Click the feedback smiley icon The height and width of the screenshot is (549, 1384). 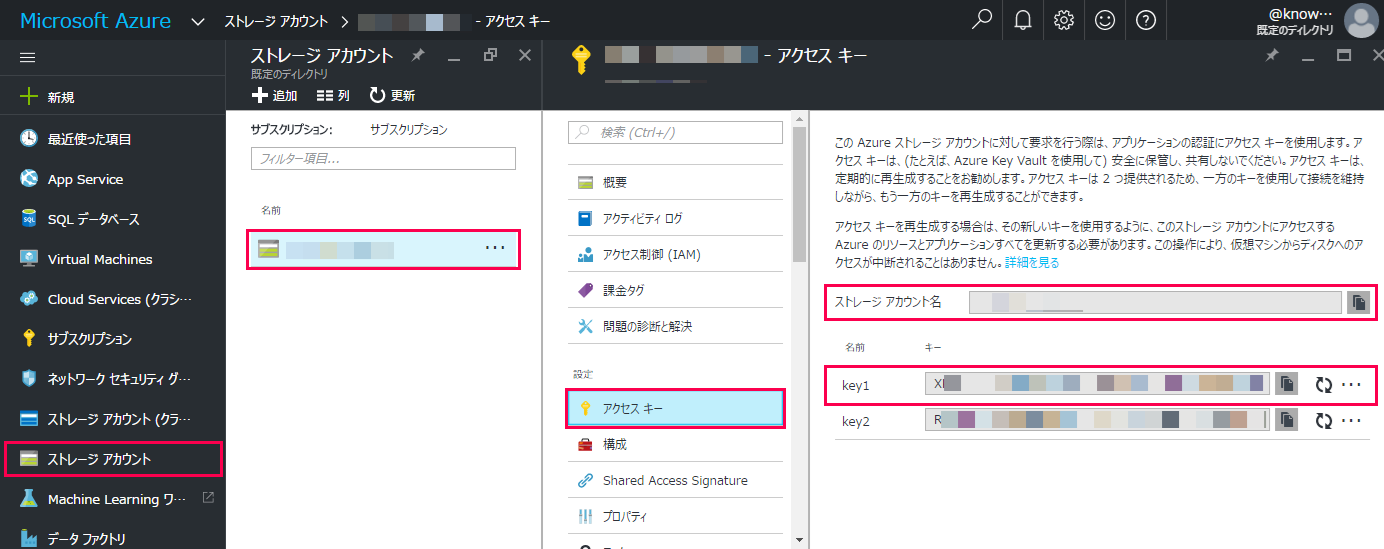pyautogui.click(x=1105, y=20)
